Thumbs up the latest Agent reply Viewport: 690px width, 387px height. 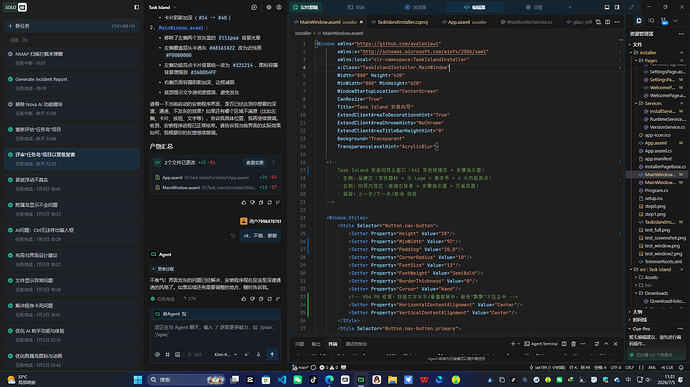[244, 299]
